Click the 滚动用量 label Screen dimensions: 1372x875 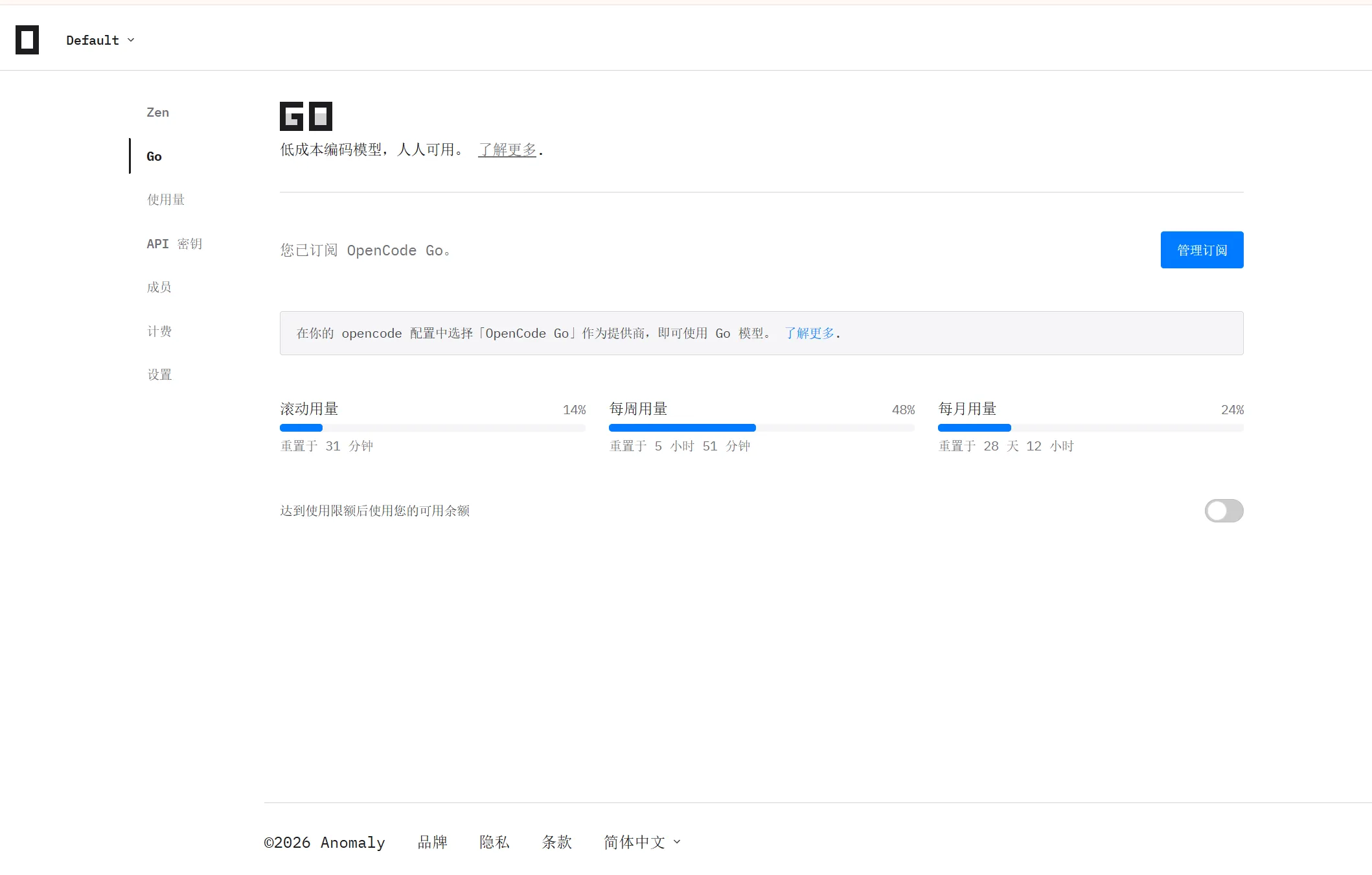[309, 409]
